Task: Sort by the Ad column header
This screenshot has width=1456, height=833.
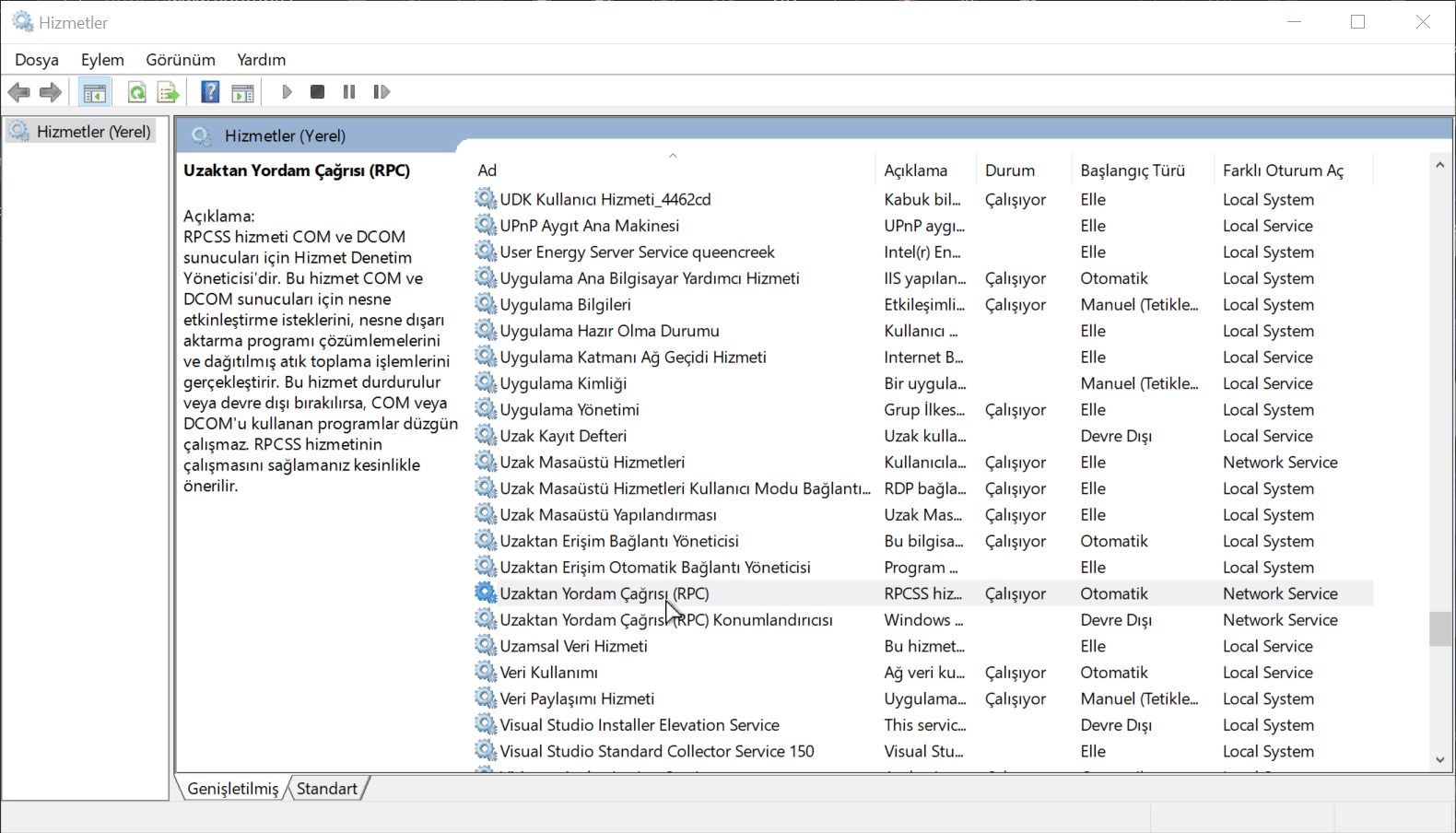Action: 673,170
